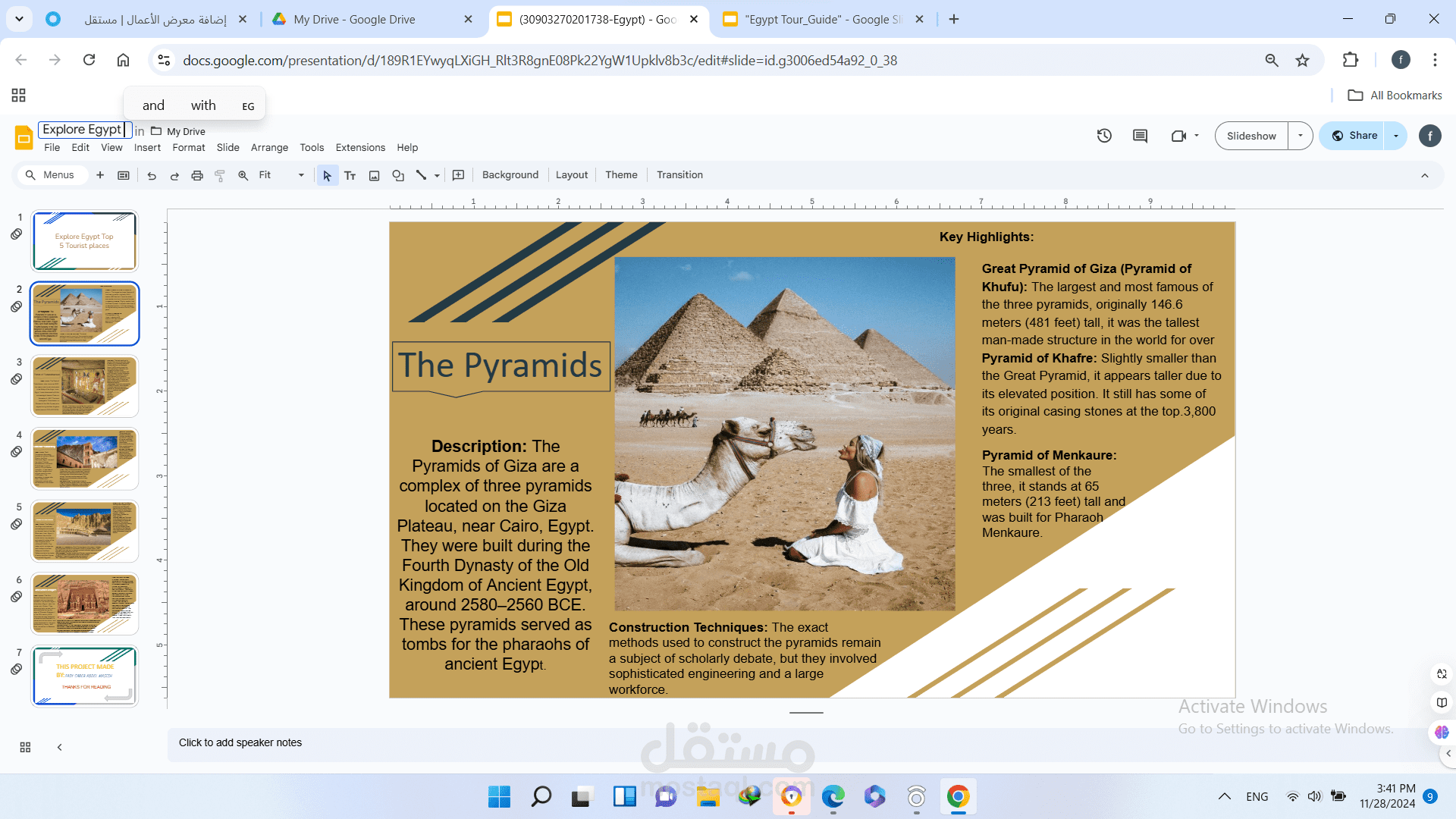Screen dimensions: 1456x819
Task: Open Windows Start menu
Action: [x=499, y=797]
